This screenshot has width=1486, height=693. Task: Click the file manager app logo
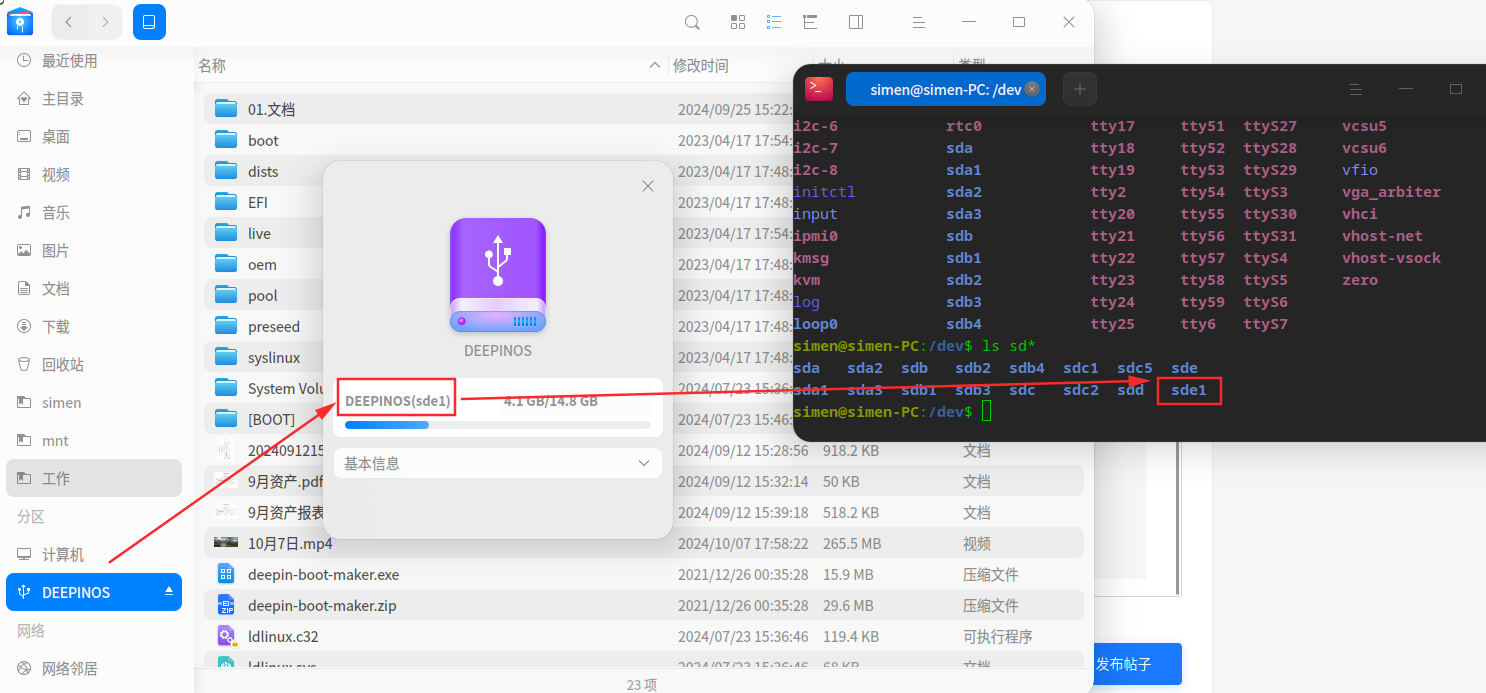pos(20,21)
